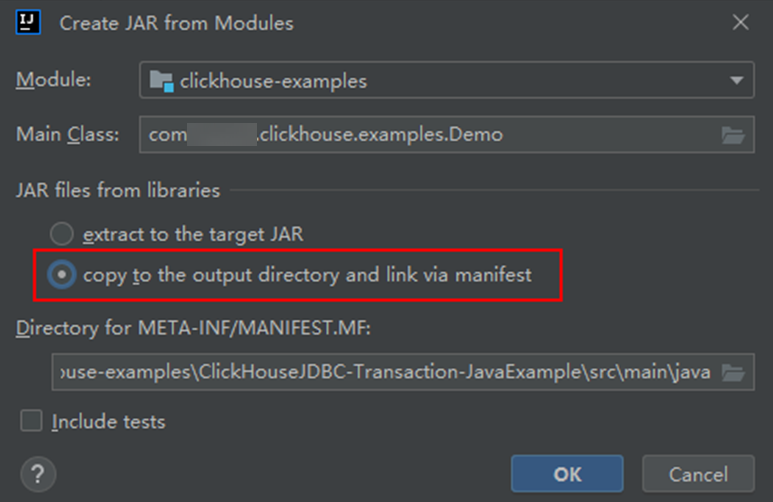Click the Module label
This screenshot has width=773, height=502.
click(x=53, y=80)
